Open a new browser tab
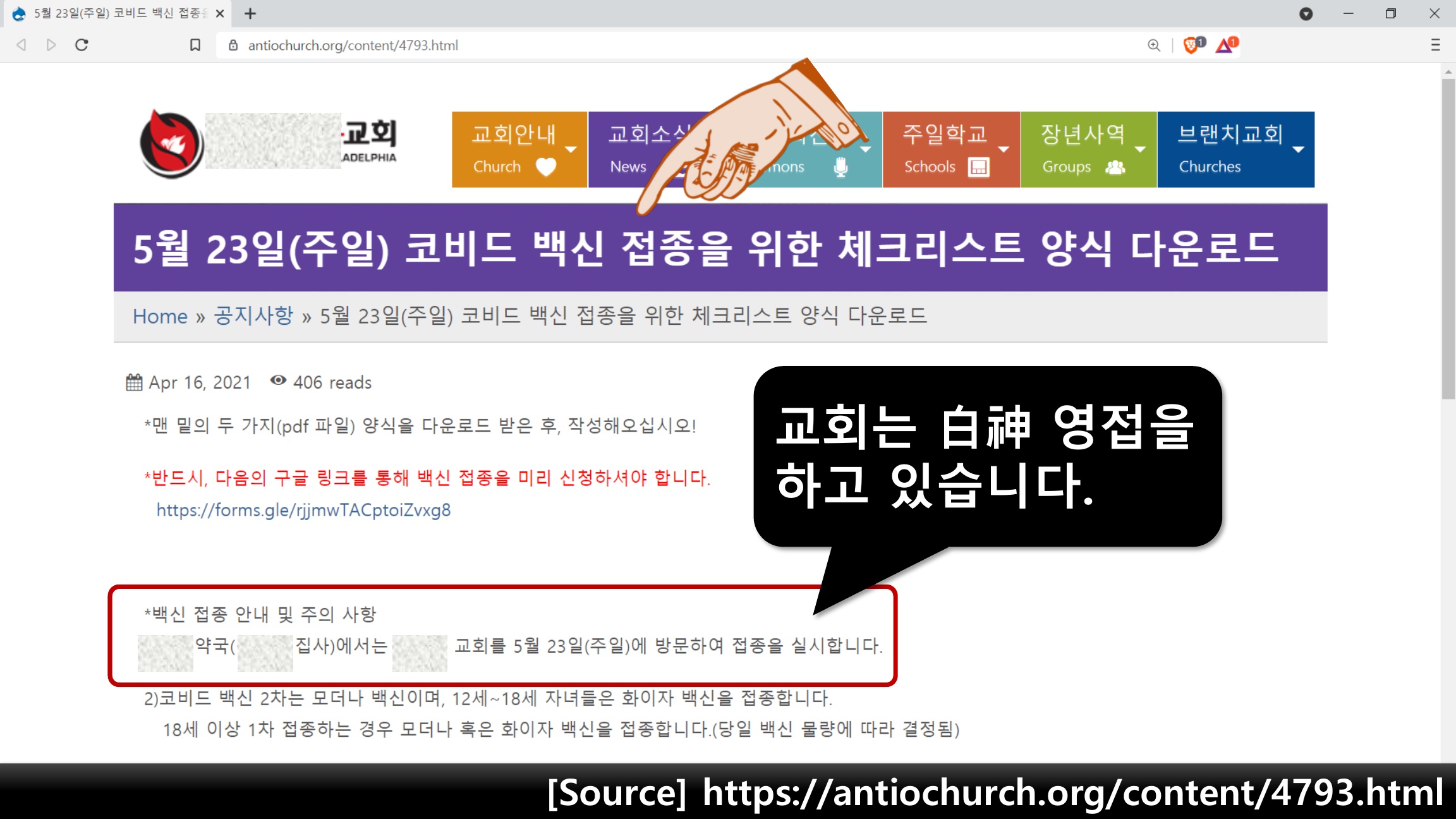Image resolution: width=1456 pixels, height=819 pixels. coord(250,13)
